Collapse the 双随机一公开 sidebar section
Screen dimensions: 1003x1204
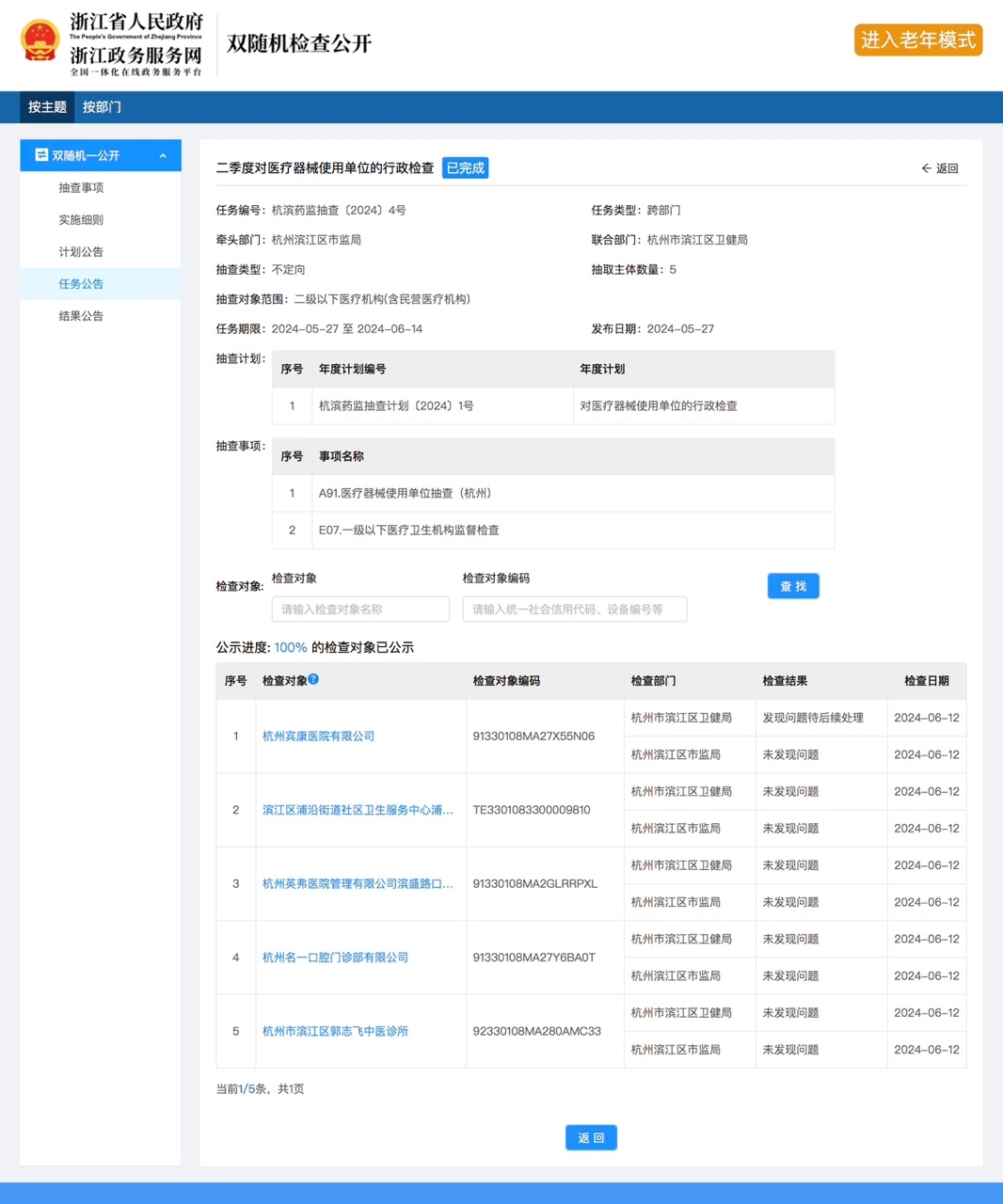[x=163, y=156]
